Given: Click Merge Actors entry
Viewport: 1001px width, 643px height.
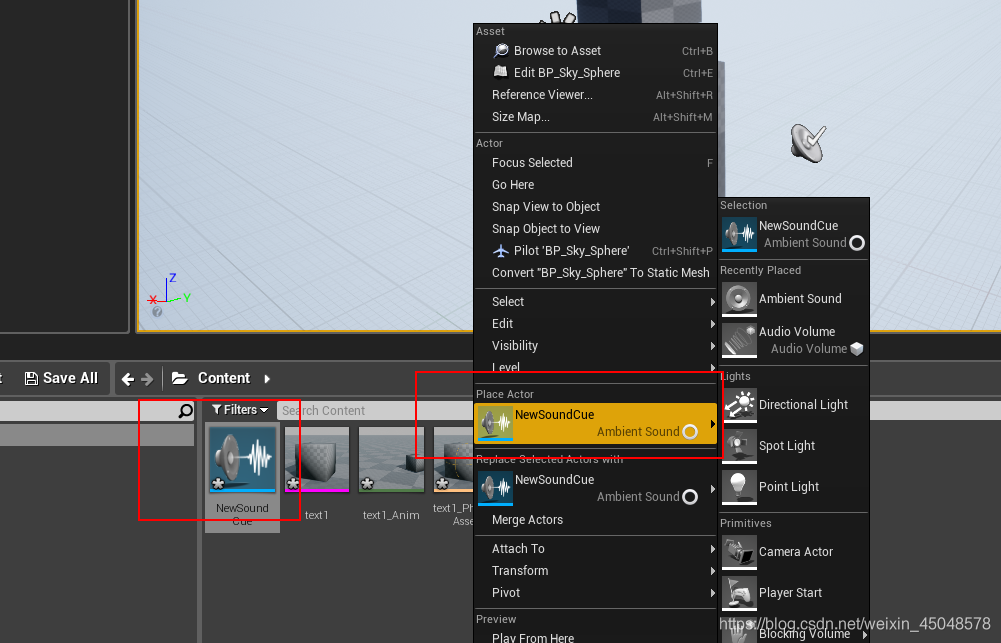Looking at the screenshot, I should (x=595, y=520).
